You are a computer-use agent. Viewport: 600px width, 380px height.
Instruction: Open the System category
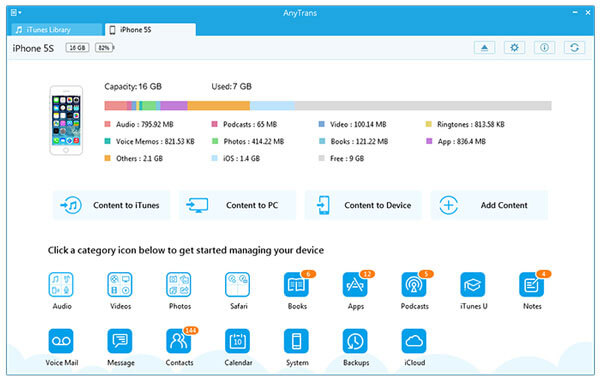297,341
